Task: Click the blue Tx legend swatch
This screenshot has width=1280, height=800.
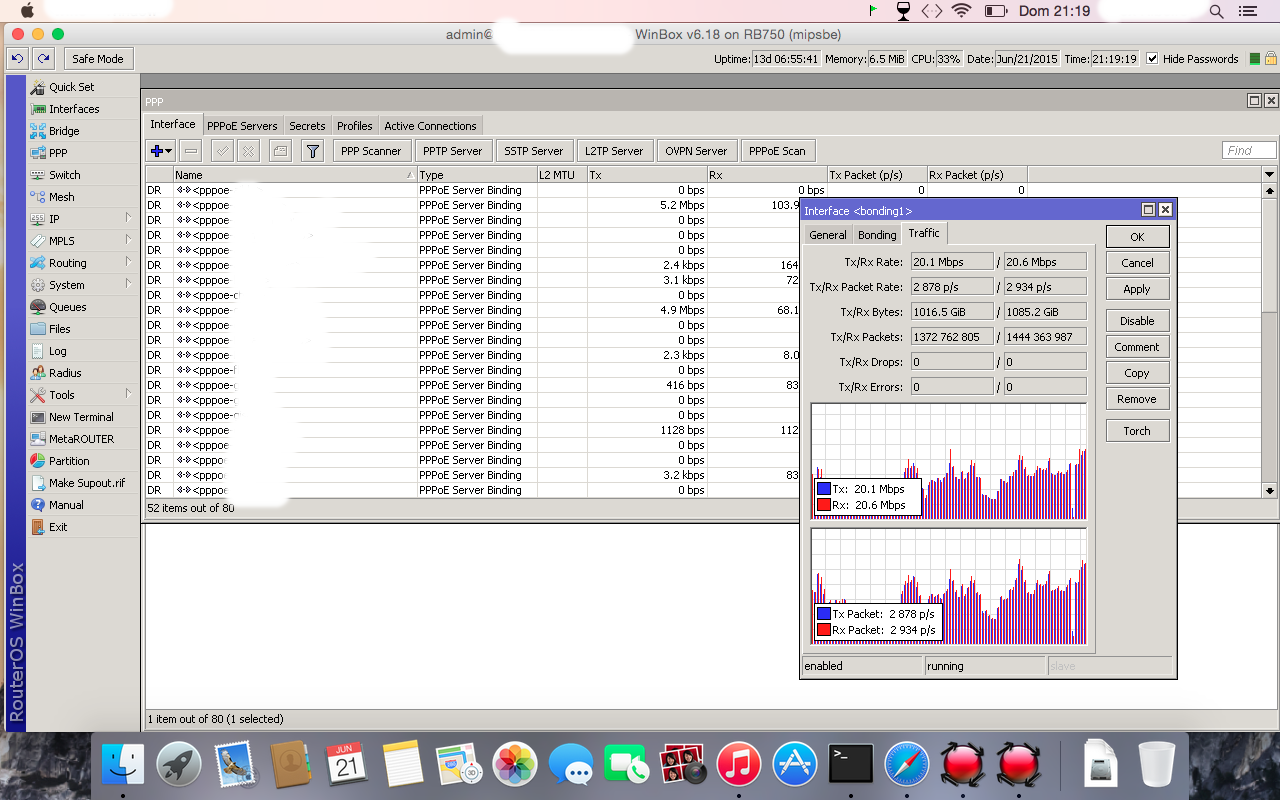Action: pos(824,489)
